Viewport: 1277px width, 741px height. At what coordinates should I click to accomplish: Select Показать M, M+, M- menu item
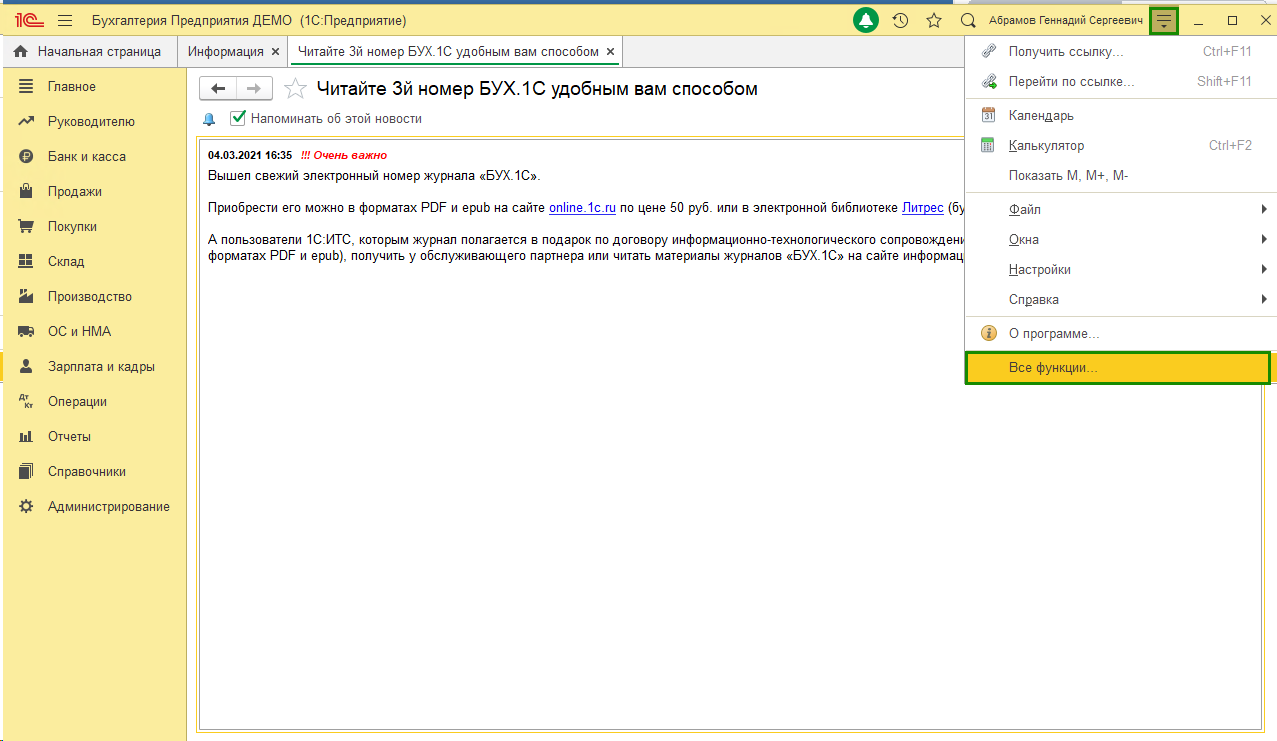point(1121,176)
